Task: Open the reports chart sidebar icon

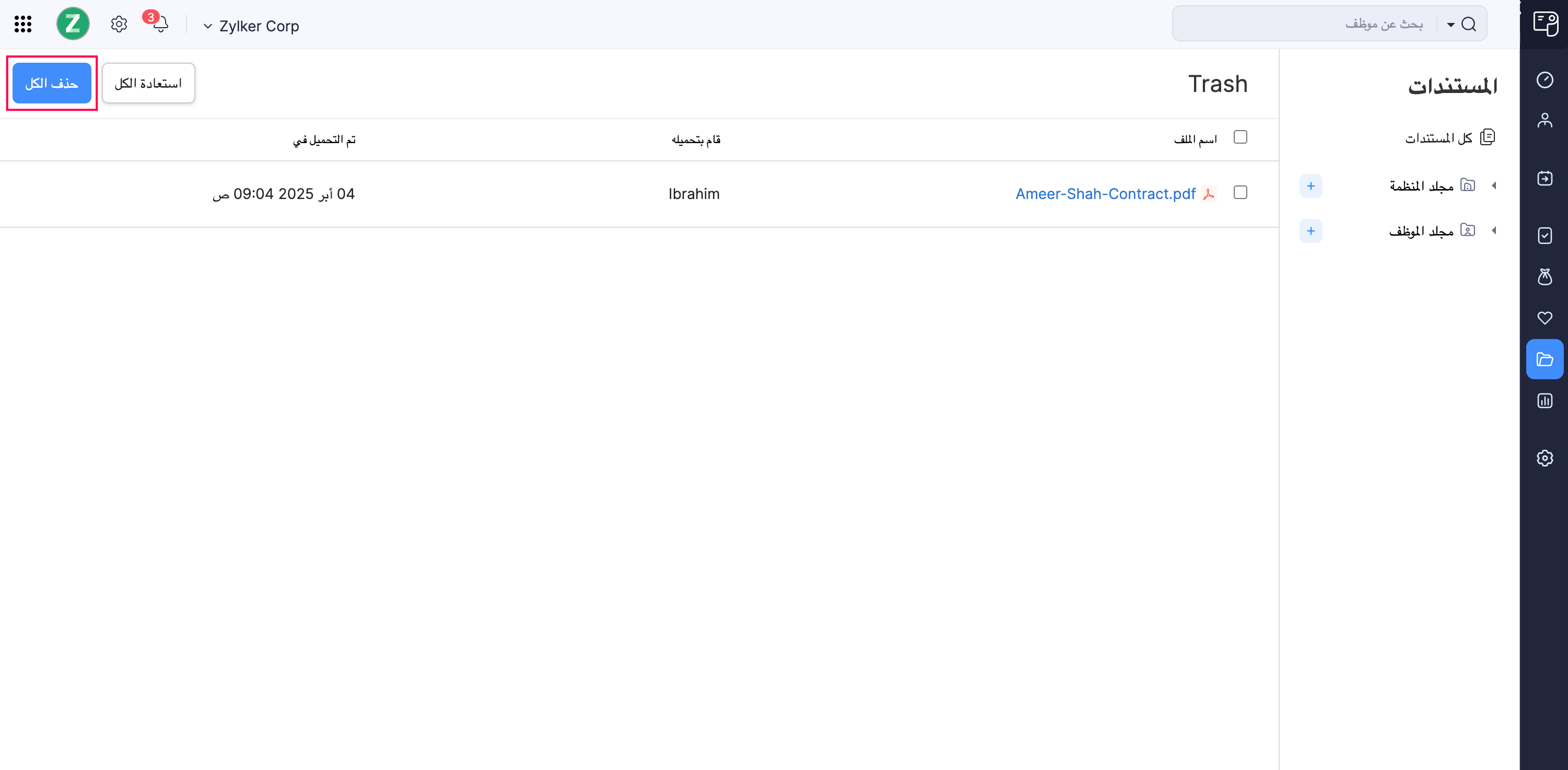Action: tap(1544, 401)
